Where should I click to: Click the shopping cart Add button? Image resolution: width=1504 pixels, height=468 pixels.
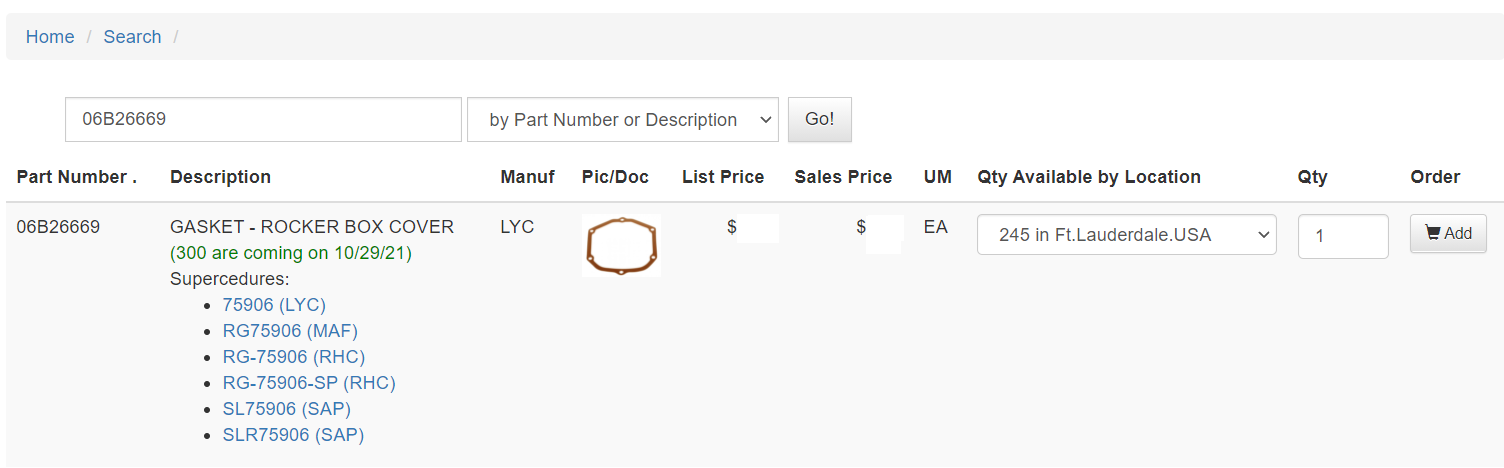[1448, 234]
